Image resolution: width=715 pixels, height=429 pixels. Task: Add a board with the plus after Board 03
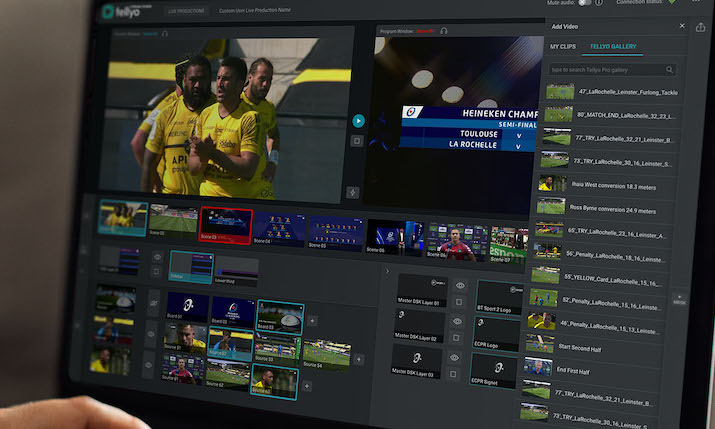point(312,321)
